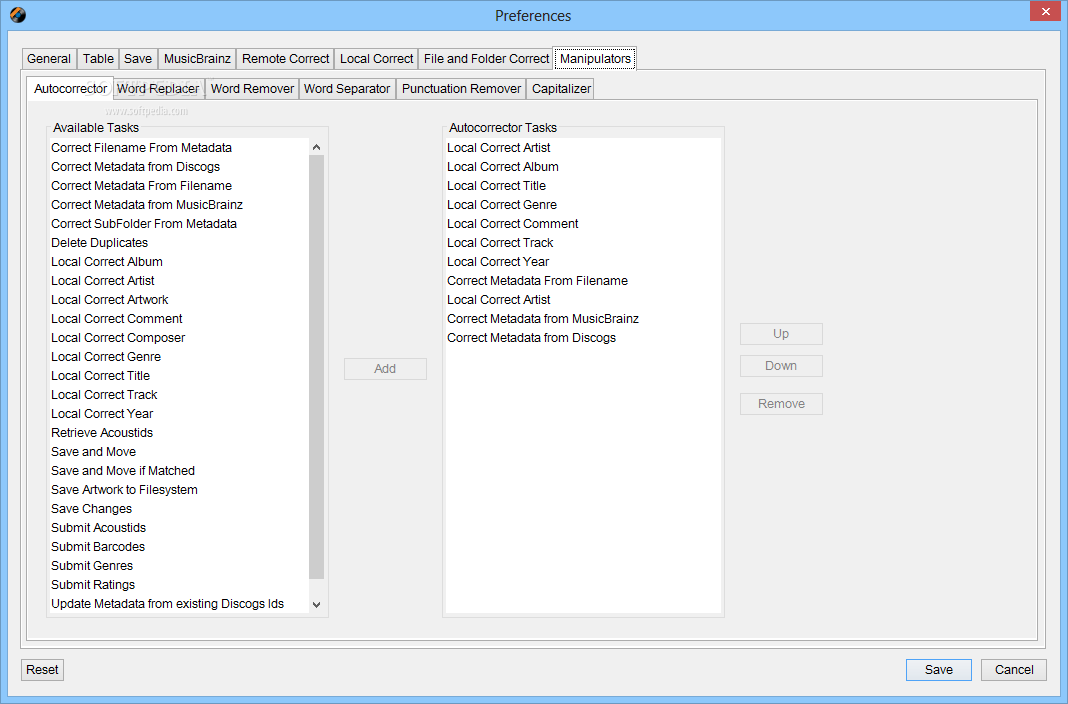Select 'Local Correct Track' in Available Tasks
Viewport: 1068px width, 704px height.
pos(179,396)
